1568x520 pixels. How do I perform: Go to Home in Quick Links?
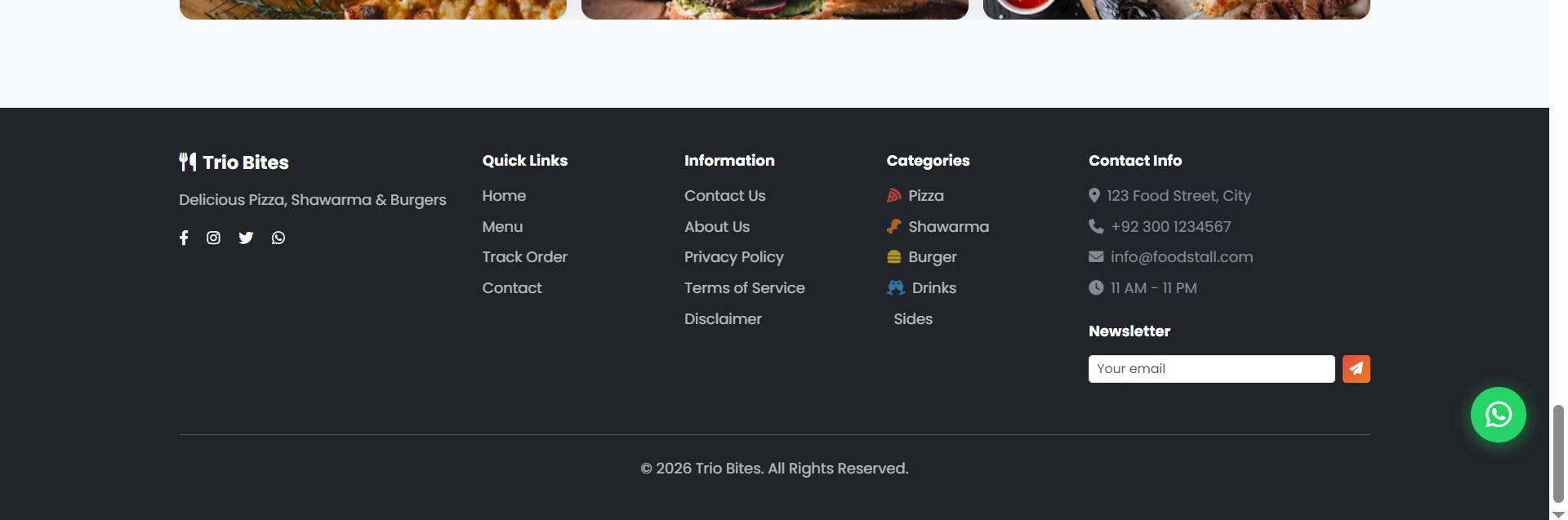point(504,196)
